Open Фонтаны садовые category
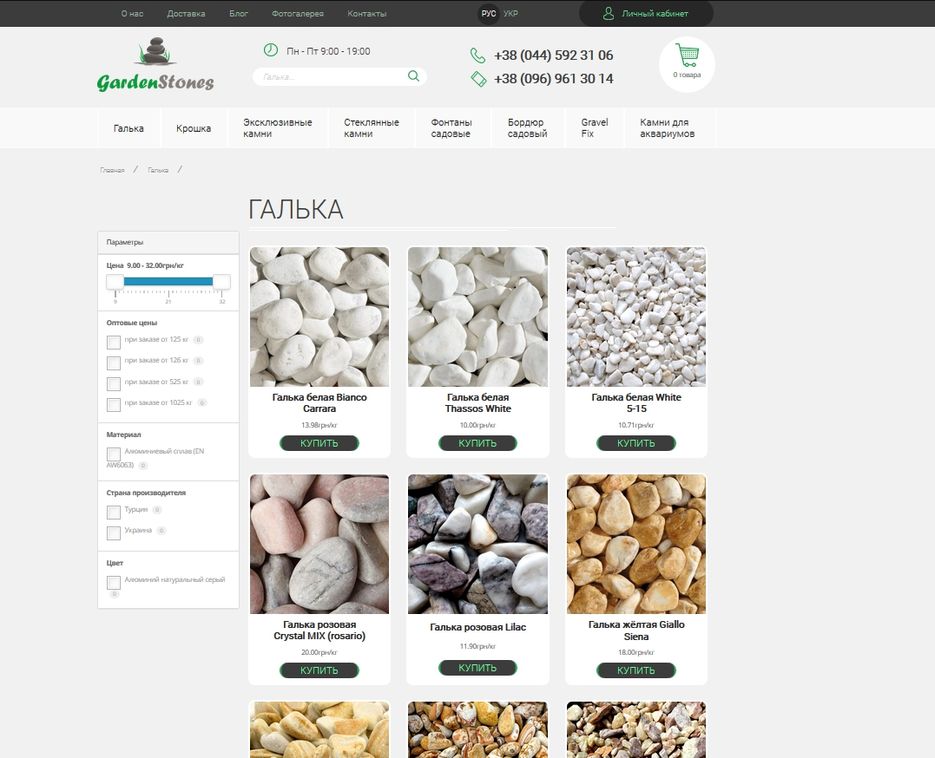This screenshot has width=935, height=758. [452, 128]
